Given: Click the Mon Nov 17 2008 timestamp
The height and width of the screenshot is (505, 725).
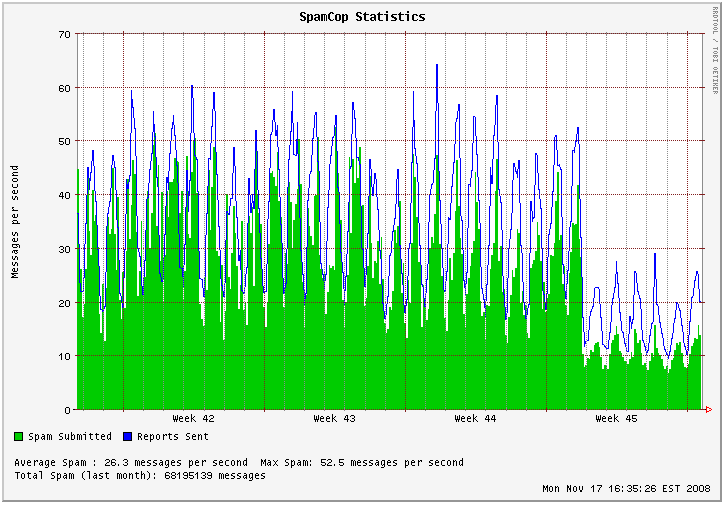Looking at the screenshot, I should [x=626, y=489].
